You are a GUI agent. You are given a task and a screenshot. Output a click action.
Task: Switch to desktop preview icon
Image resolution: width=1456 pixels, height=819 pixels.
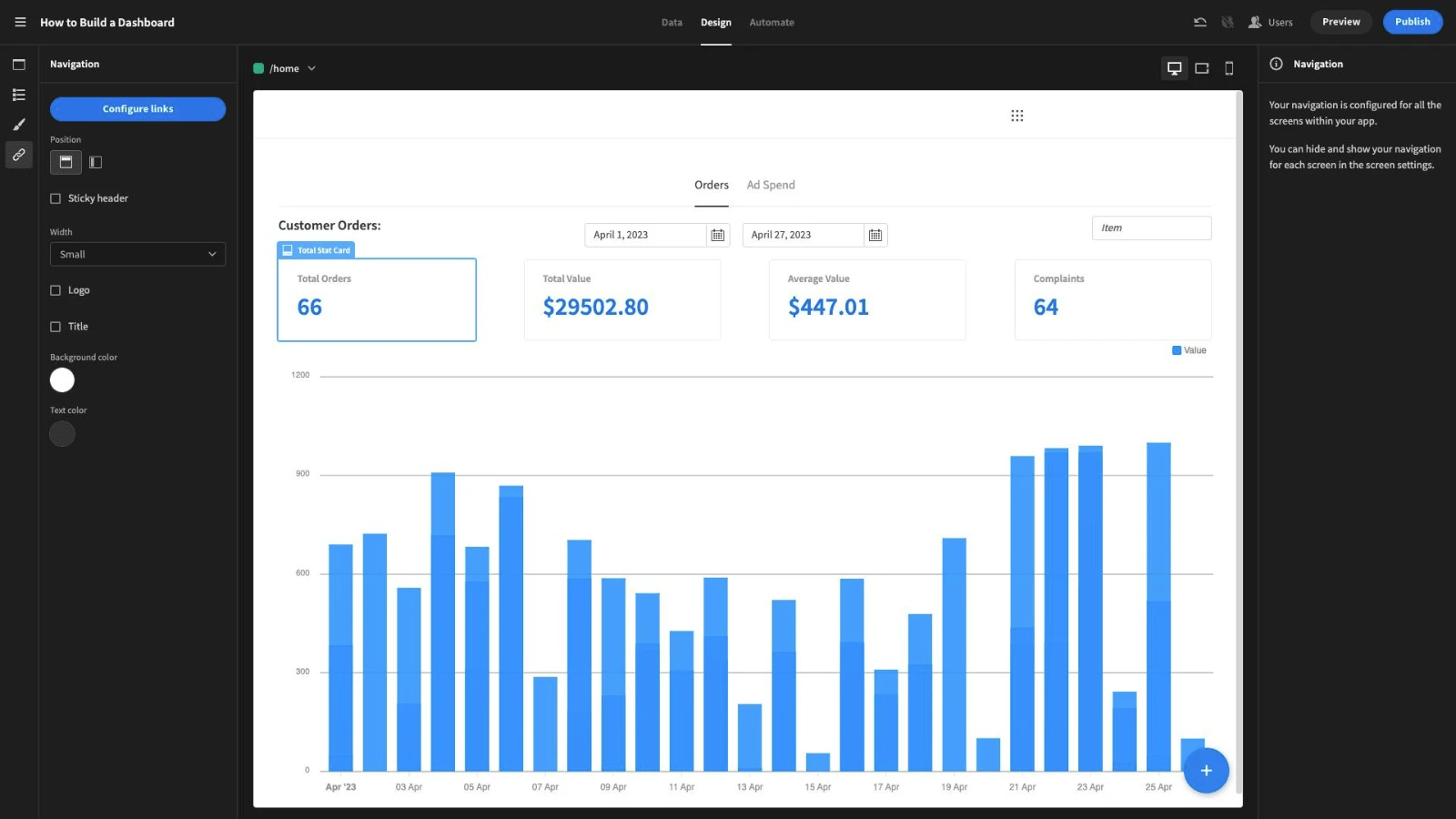[1175, 68]
